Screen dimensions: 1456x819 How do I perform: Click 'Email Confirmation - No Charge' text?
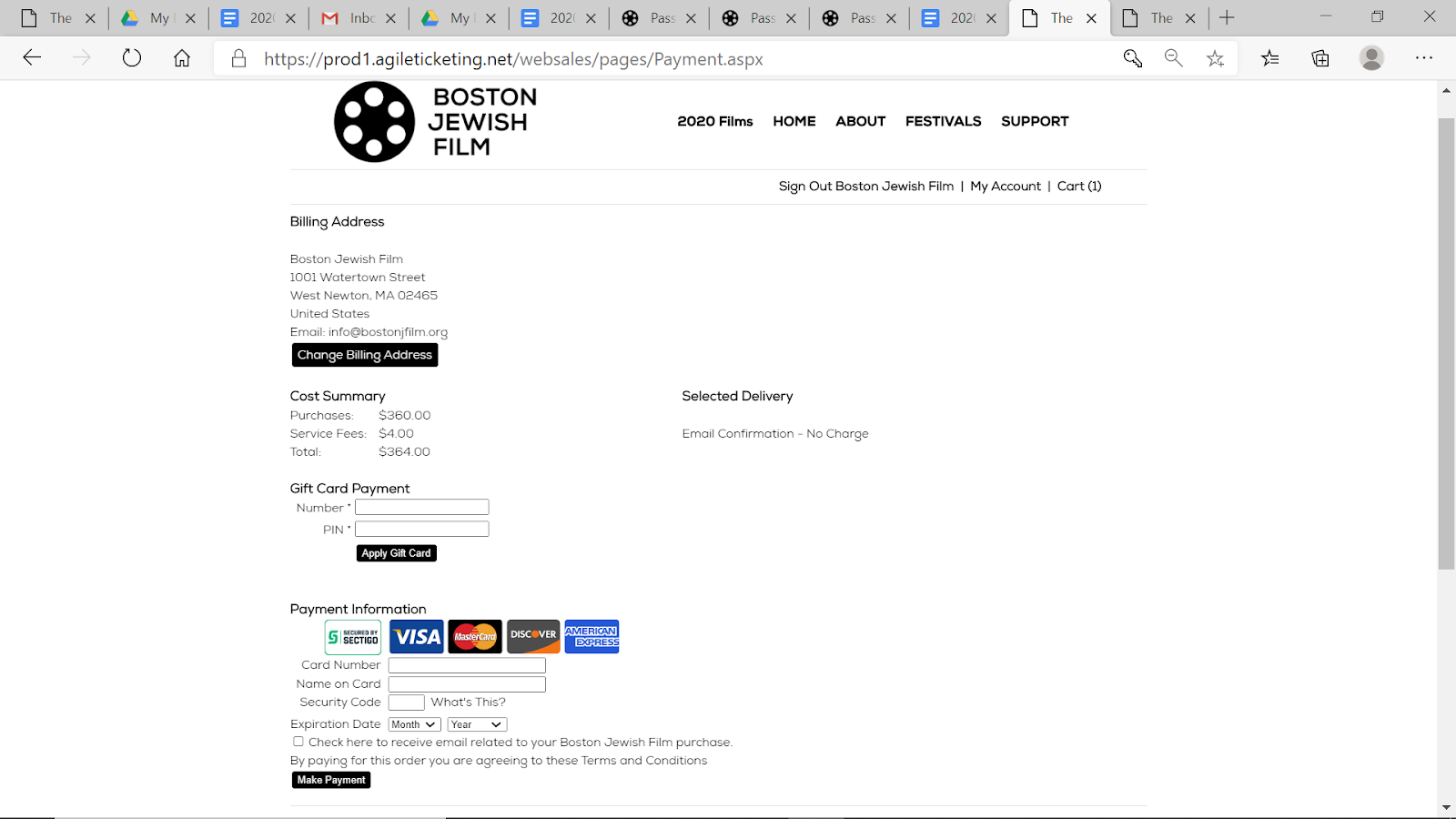pyautogui.click(x=775, y=434)
